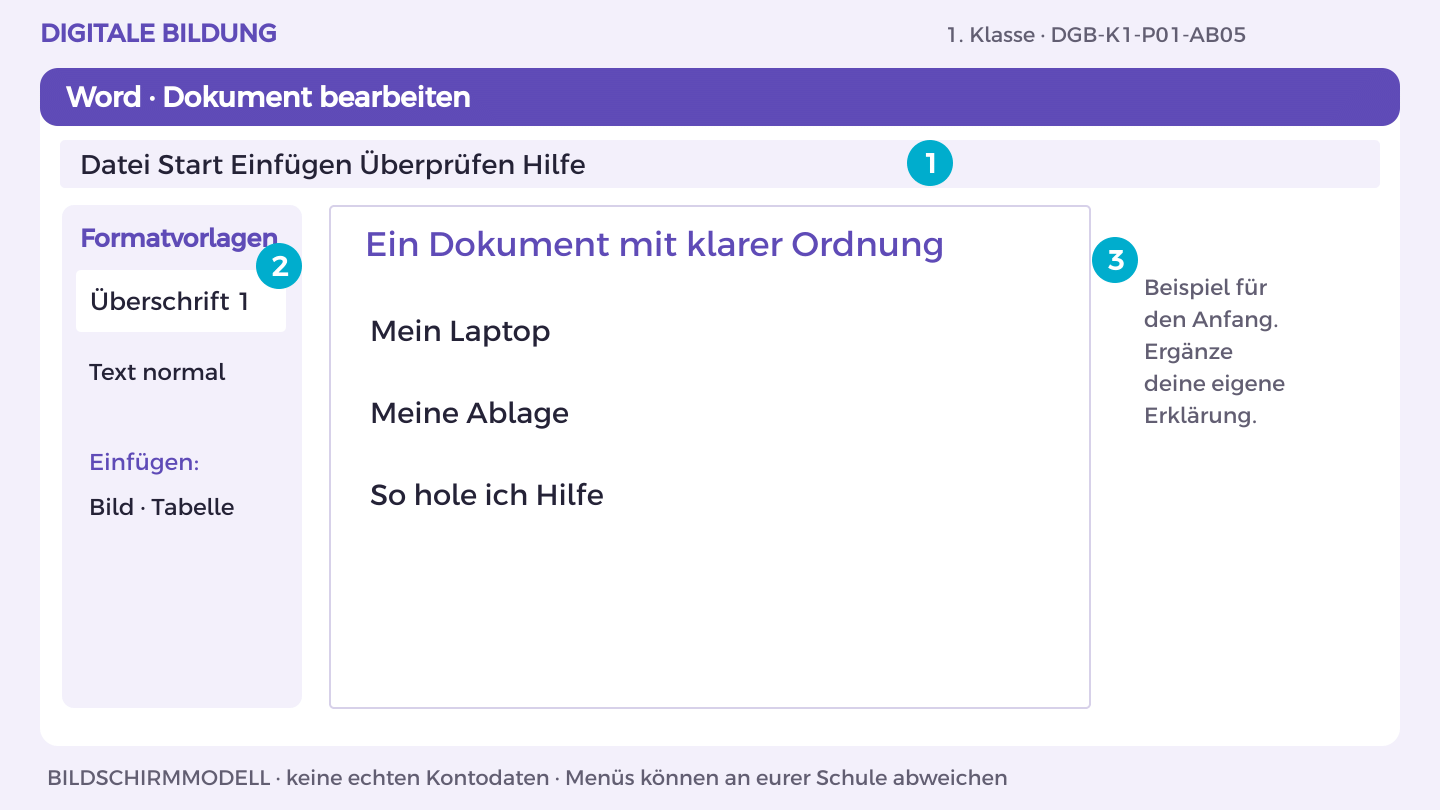1440x810 pixels.
Task: Click the 'Einfügen:' label in the sidebar
Action: pyautogui.click(x=144, y=463)
